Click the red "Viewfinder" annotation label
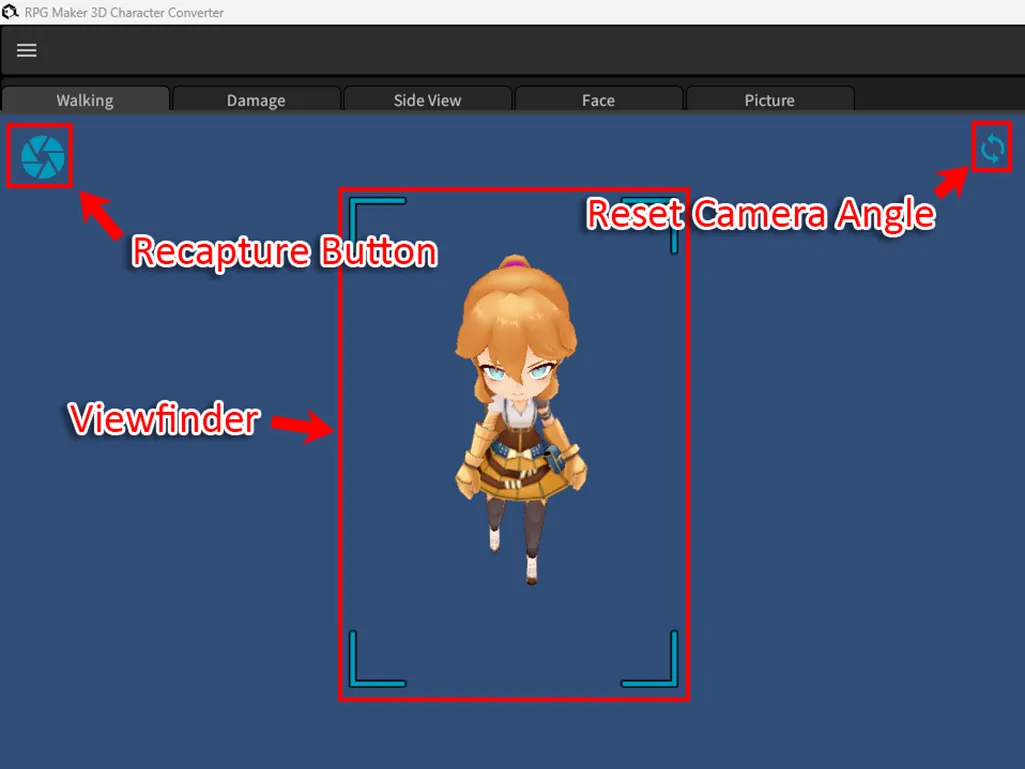Viewport: 1025px width, 769px height. coord(163,419)
